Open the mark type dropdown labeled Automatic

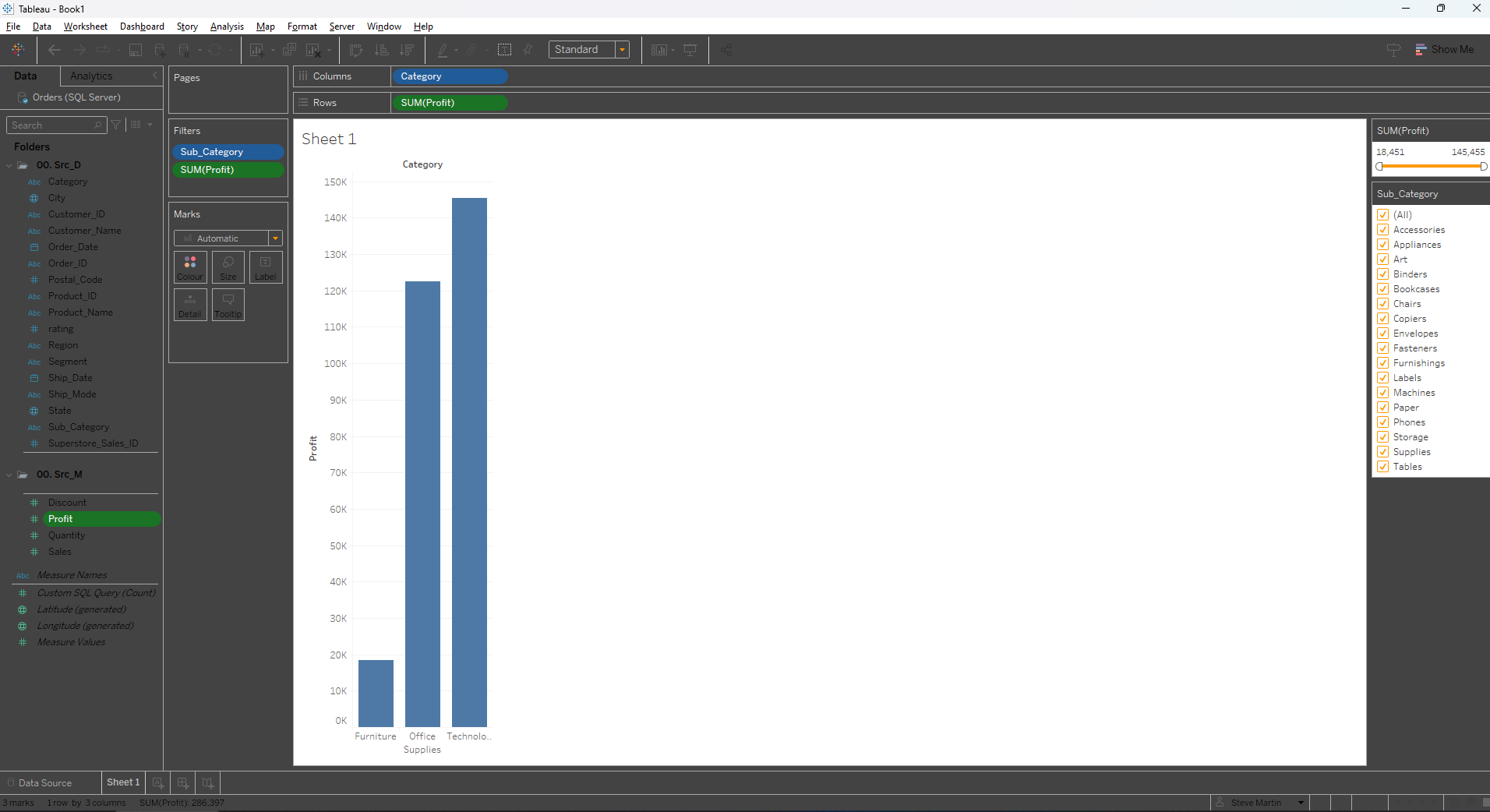[x=276, y=238]
